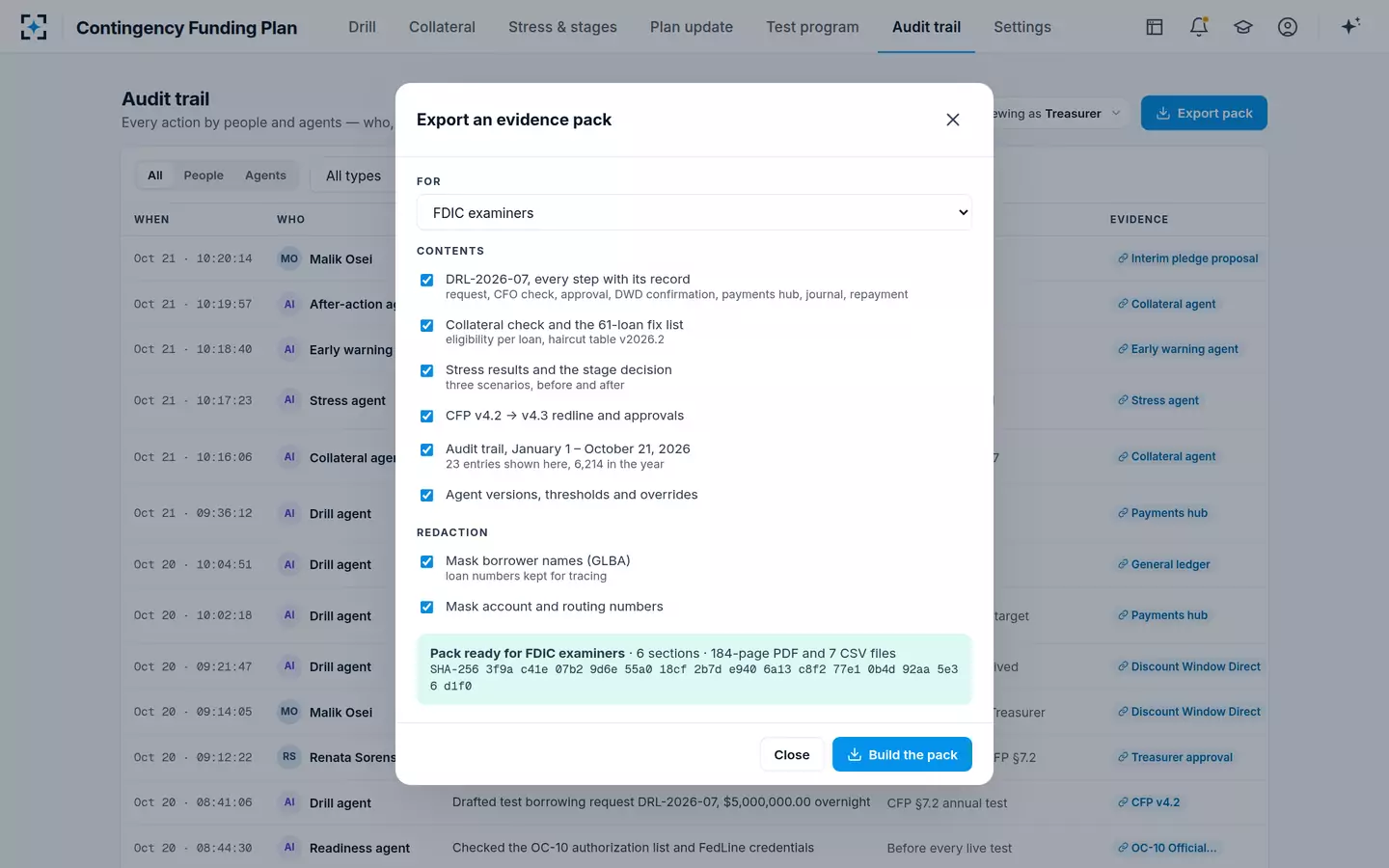
Task: Uncheck Agent versions, thresholds and overrides
Action: pyautogui.click(x=426, y=495)
